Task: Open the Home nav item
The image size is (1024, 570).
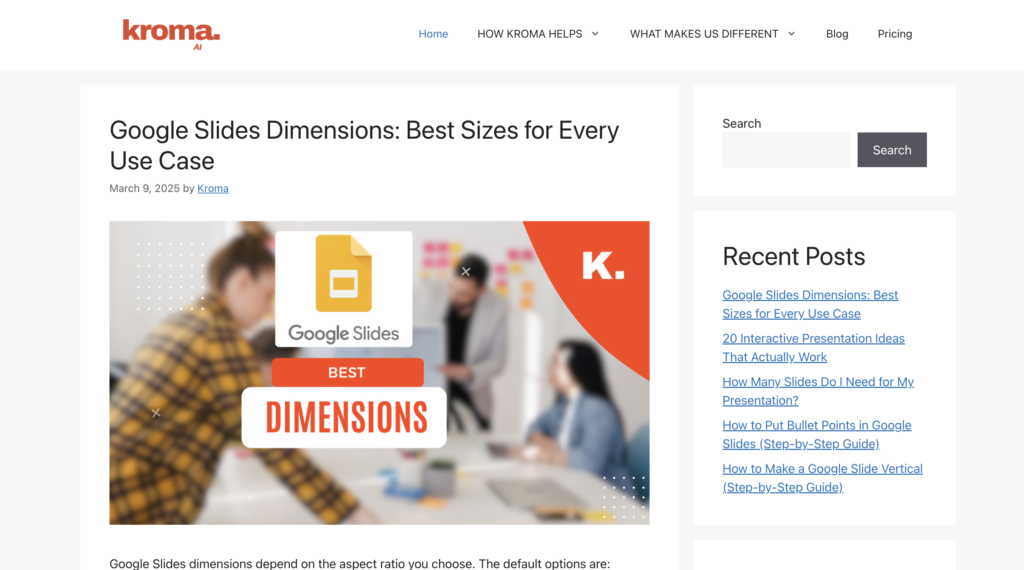Action: coord(433,34)
